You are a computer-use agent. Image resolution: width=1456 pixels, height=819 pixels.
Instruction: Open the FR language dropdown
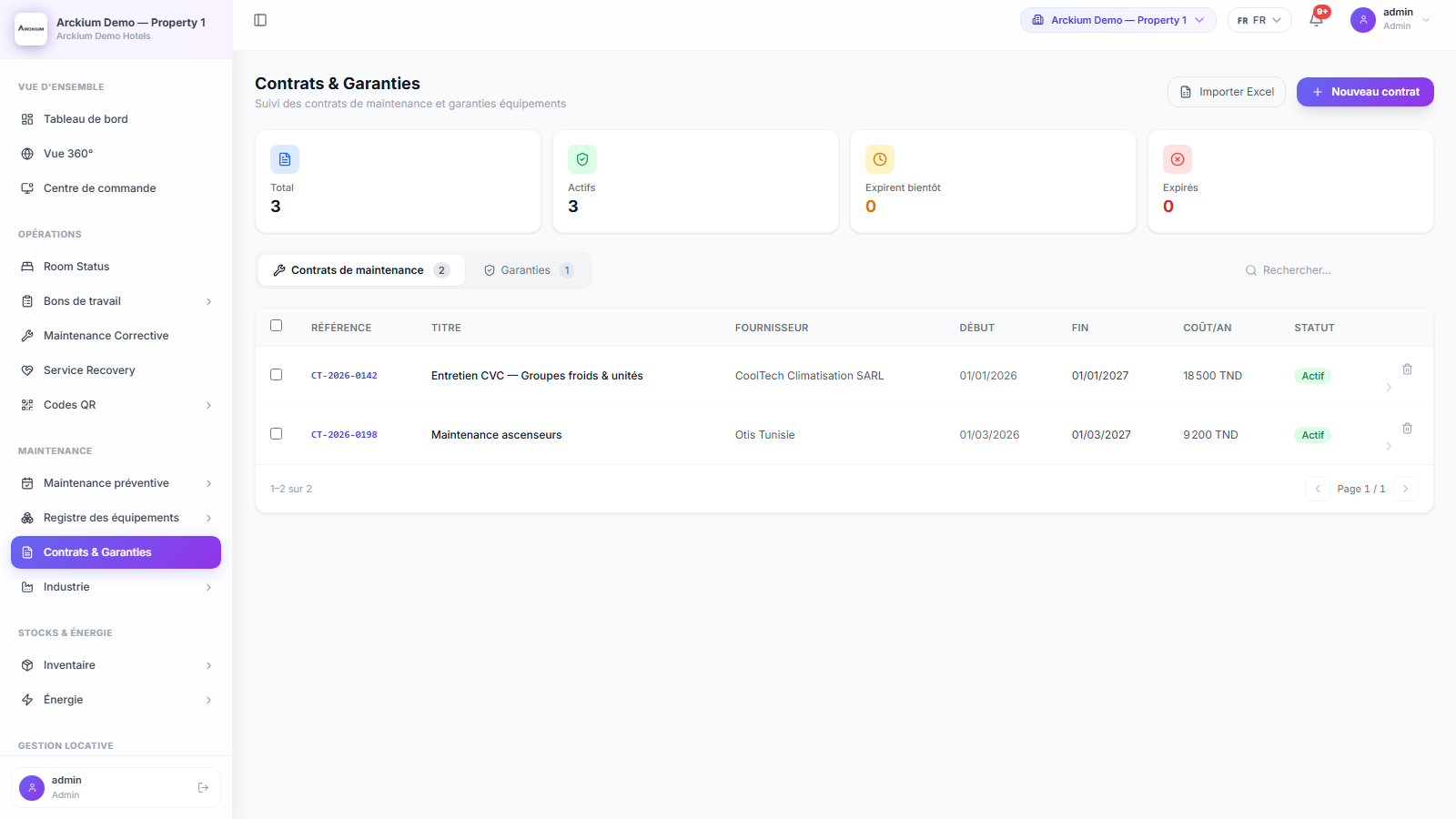pos(1259,20)
